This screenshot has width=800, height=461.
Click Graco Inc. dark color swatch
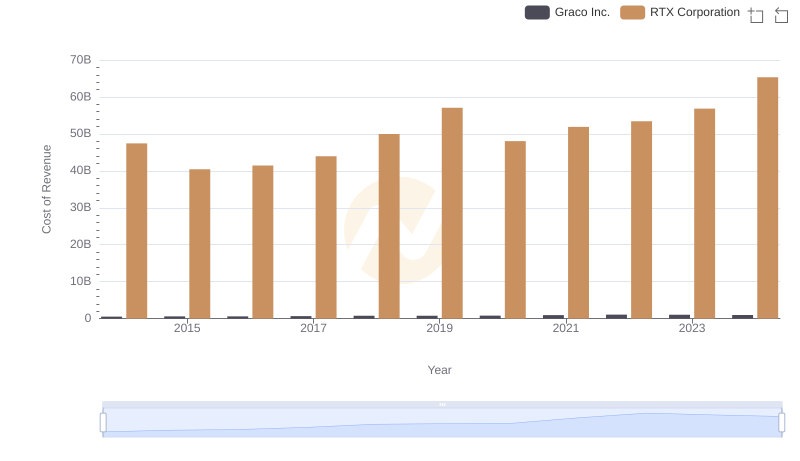point(537,12)
